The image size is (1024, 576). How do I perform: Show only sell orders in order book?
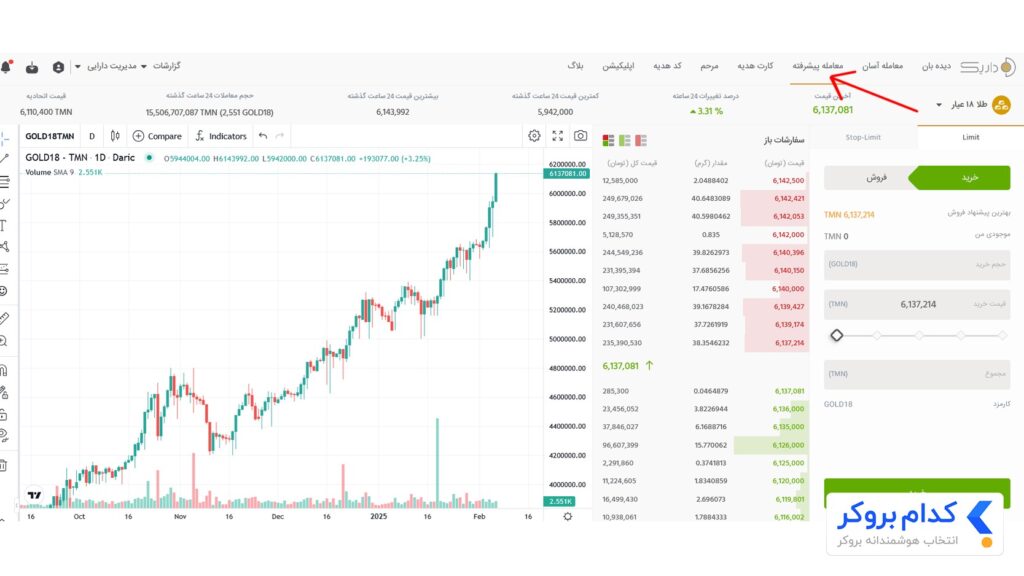click(640, 141)
